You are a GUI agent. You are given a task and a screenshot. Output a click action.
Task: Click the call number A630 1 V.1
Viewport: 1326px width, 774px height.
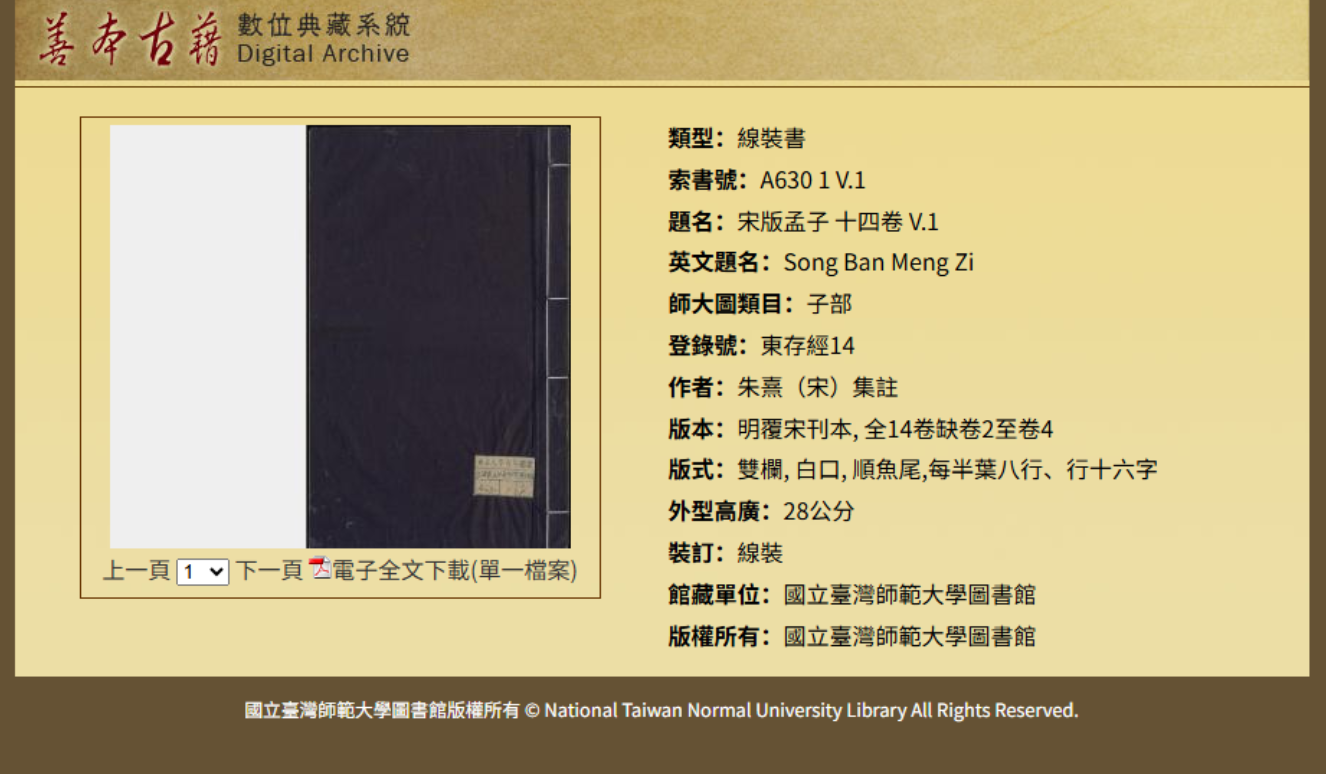click(x=813, y=180)
